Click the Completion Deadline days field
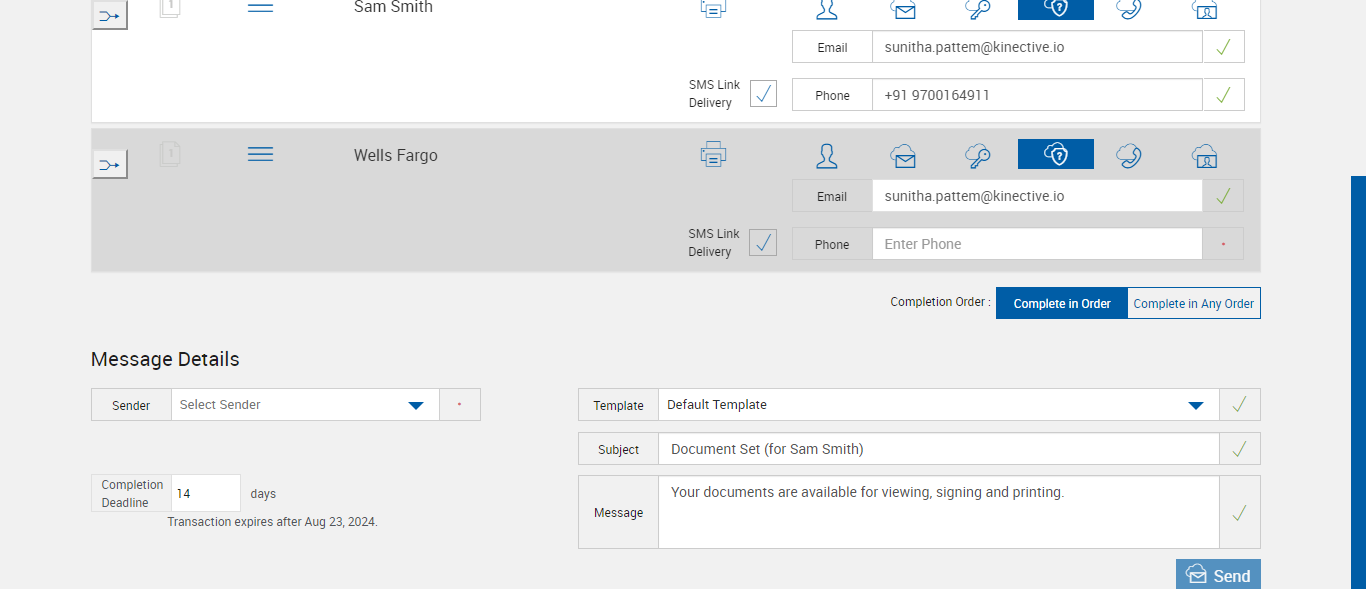Viewport: 1366px width, 589px height. tap(206, 493)
